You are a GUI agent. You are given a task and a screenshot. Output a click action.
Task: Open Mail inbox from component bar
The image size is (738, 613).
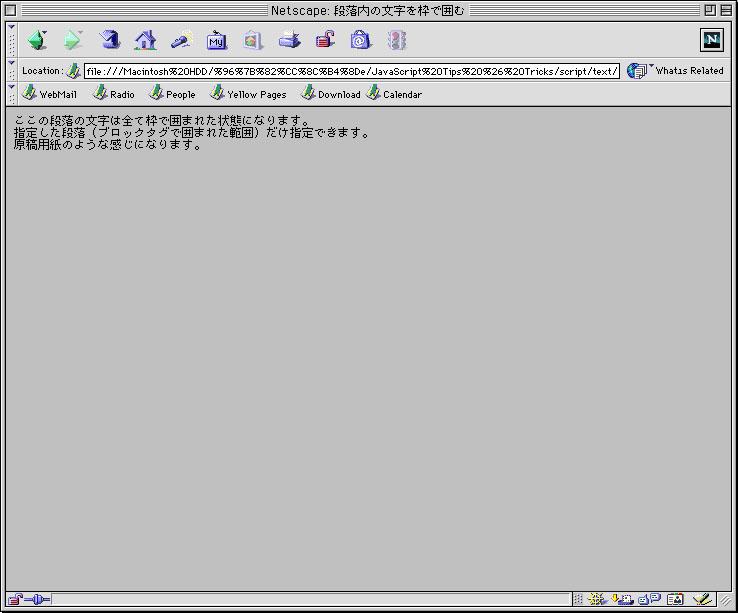622,599
